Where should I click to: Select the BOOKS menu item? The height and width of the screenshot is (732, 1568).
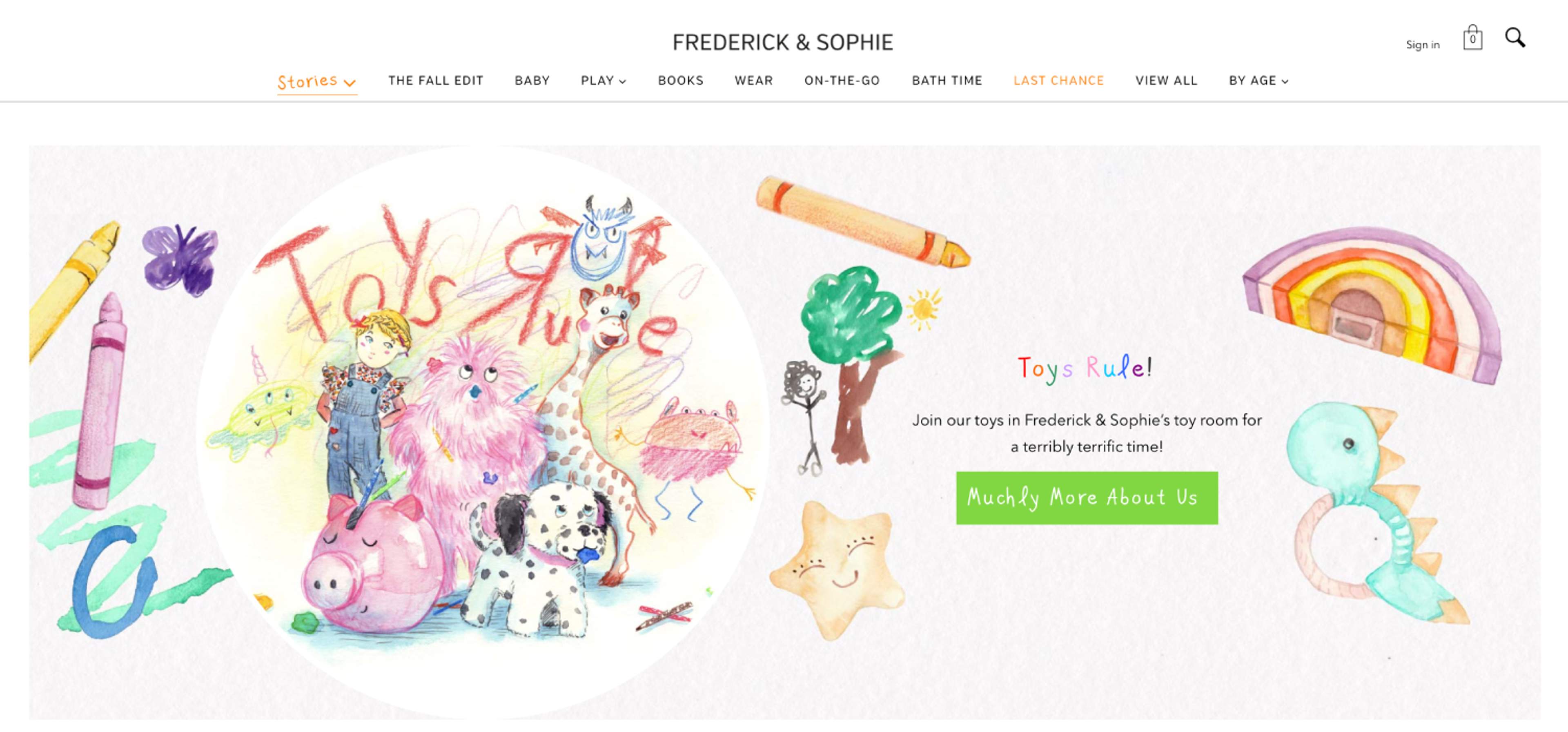[681, 80]
